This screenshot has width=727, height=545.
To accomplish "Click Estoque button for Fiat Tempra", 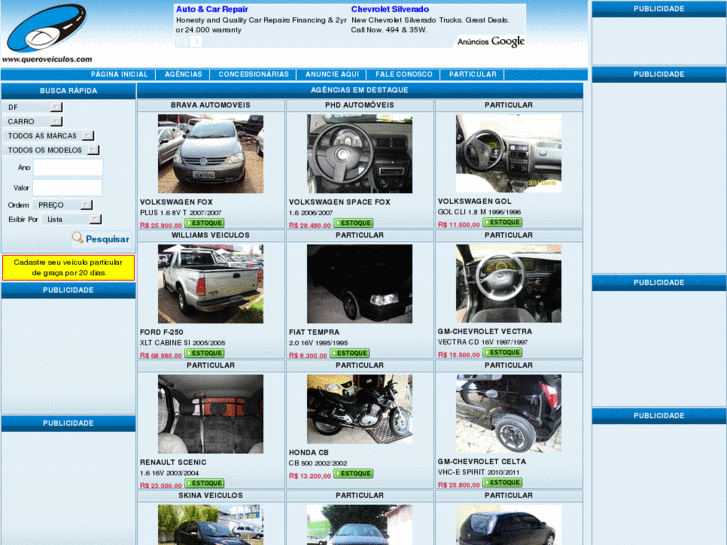I will pos(350,353).
